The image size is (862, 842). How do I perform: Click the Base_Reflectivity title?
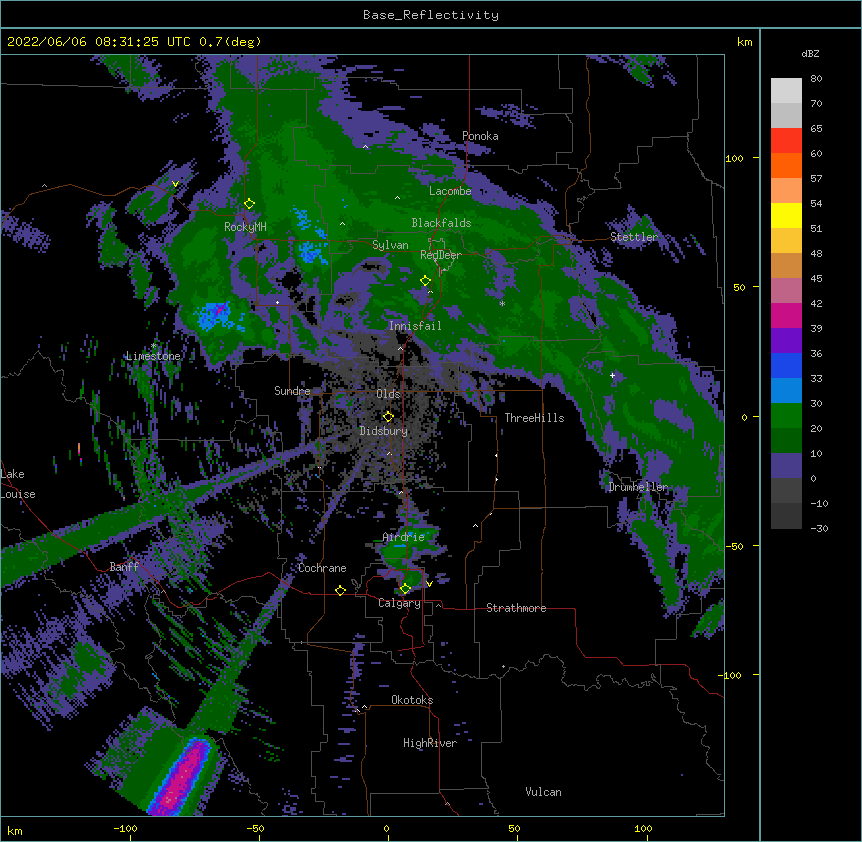[x=431, y=15]
